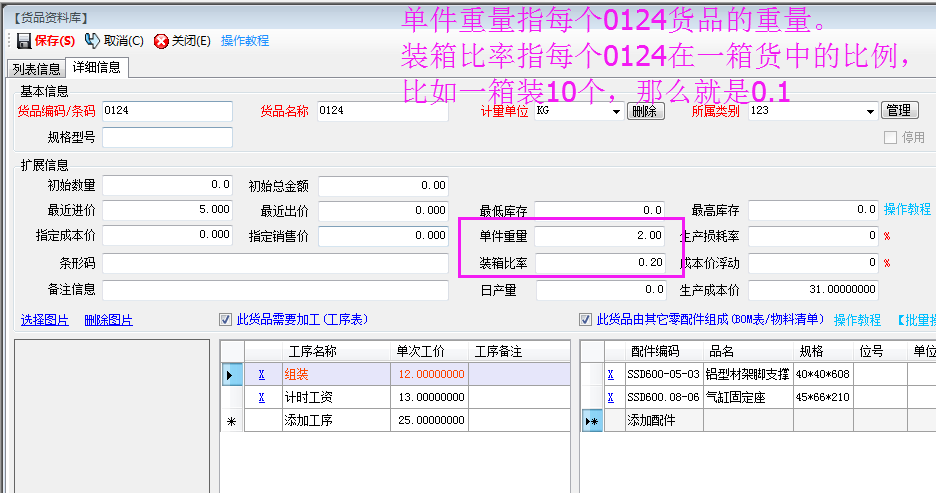Click the 单件重量 input field
Viewport: 936px width, 493px height.
[600, 236]
